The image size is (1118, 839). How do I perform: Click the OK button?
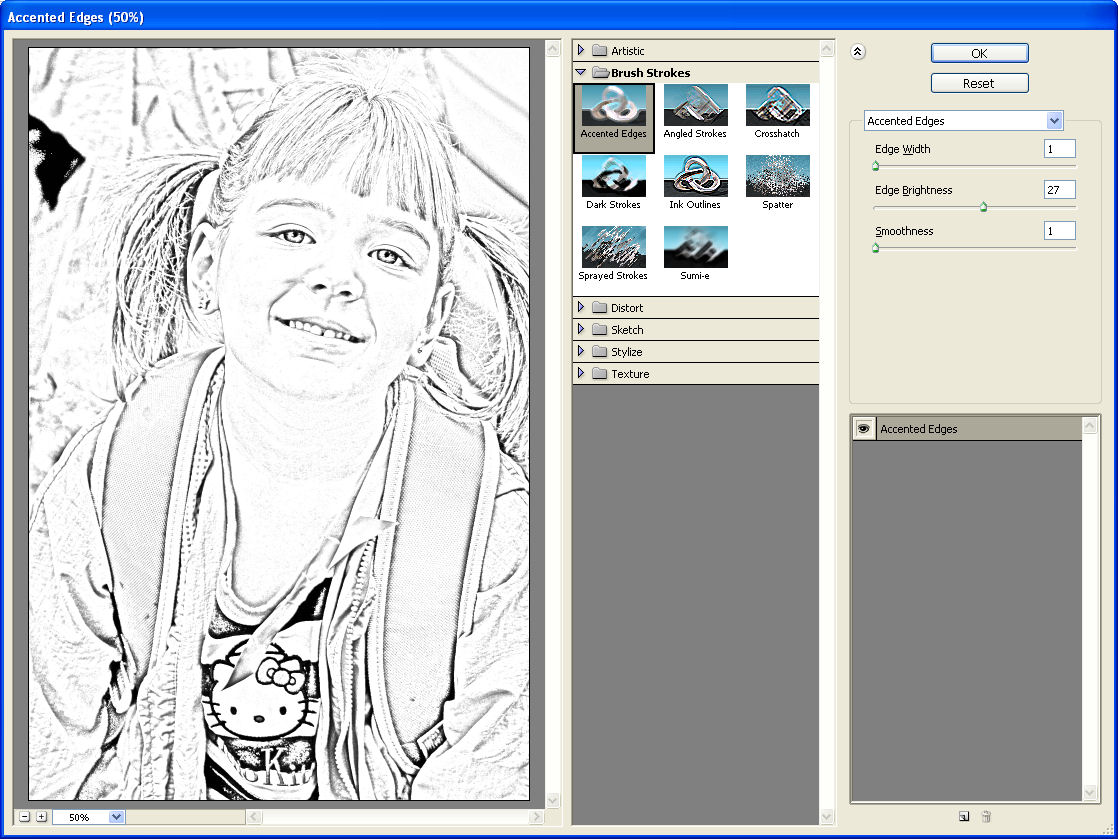coord(980,53)
